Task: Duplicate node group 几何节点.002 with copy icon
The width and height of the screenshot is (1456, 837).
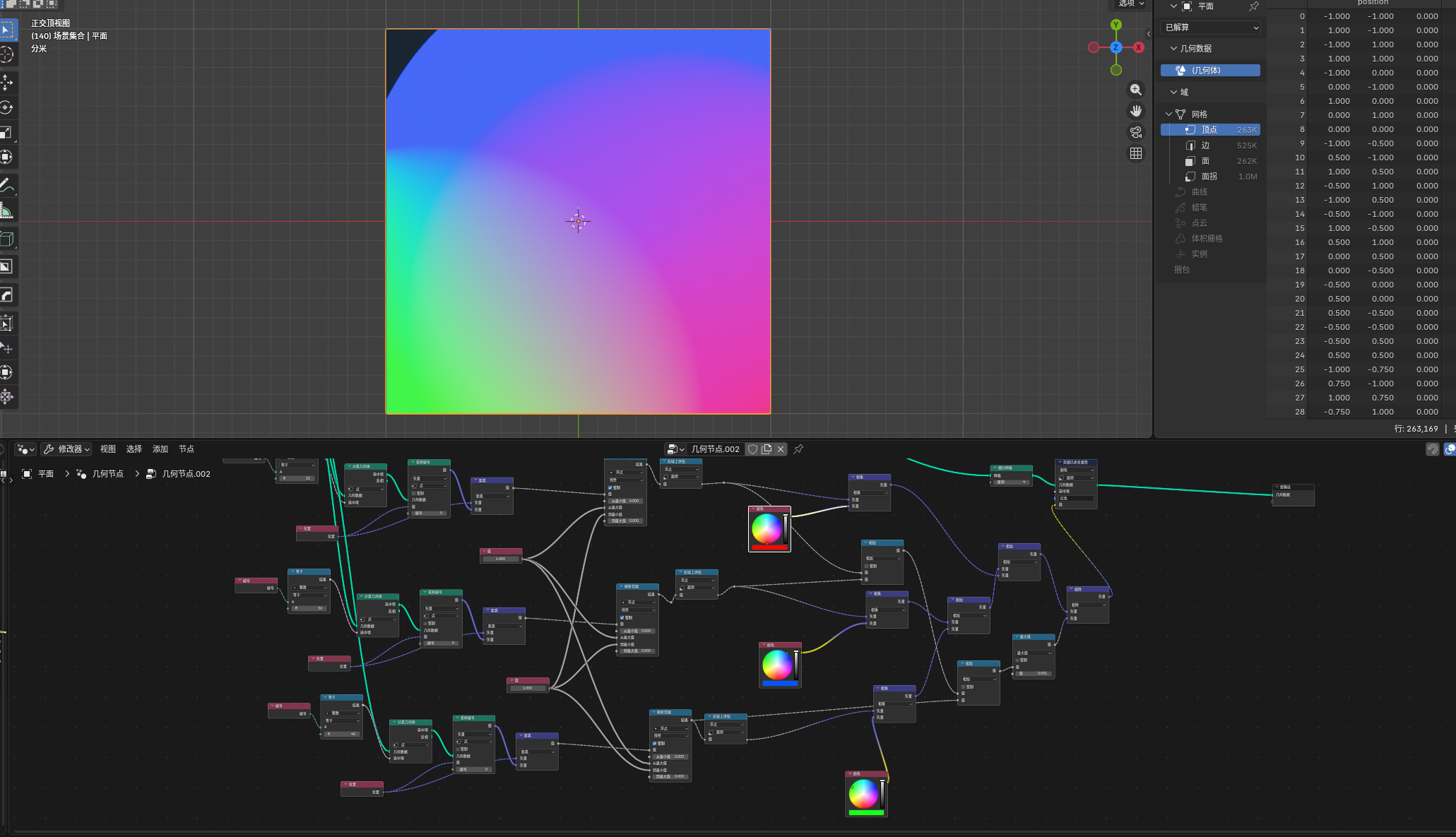Action: 767,449
